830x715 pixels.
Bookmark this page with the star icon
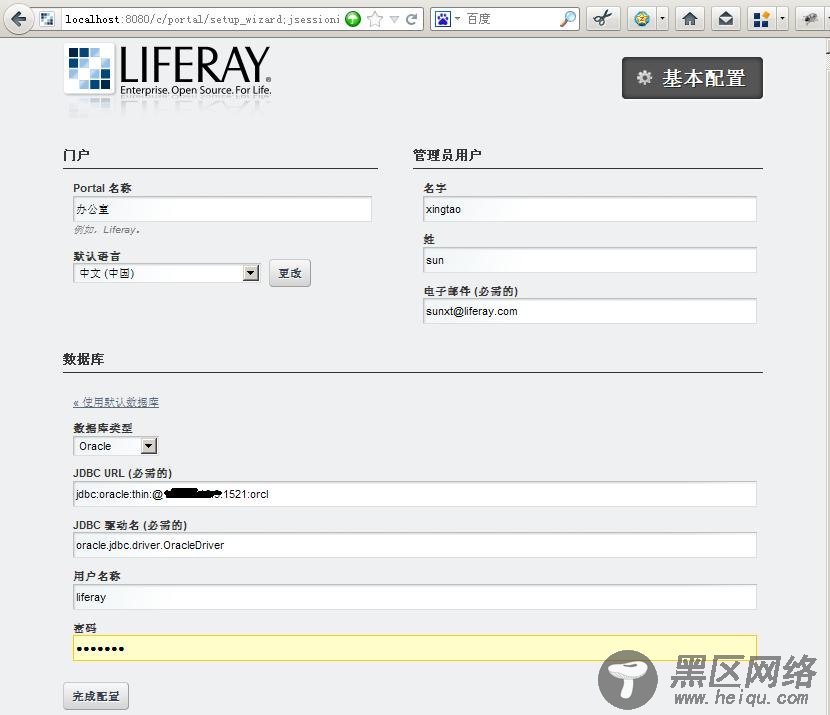click(375, 20)
